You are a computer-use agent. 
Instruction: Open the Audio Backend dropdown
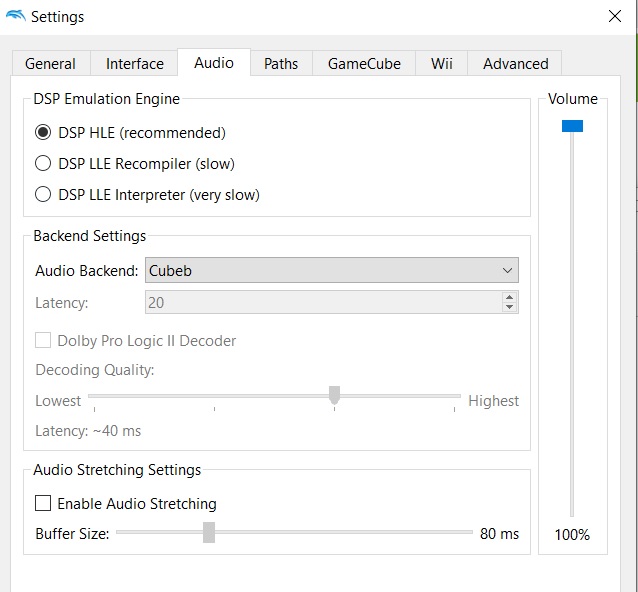coord(331,270)
